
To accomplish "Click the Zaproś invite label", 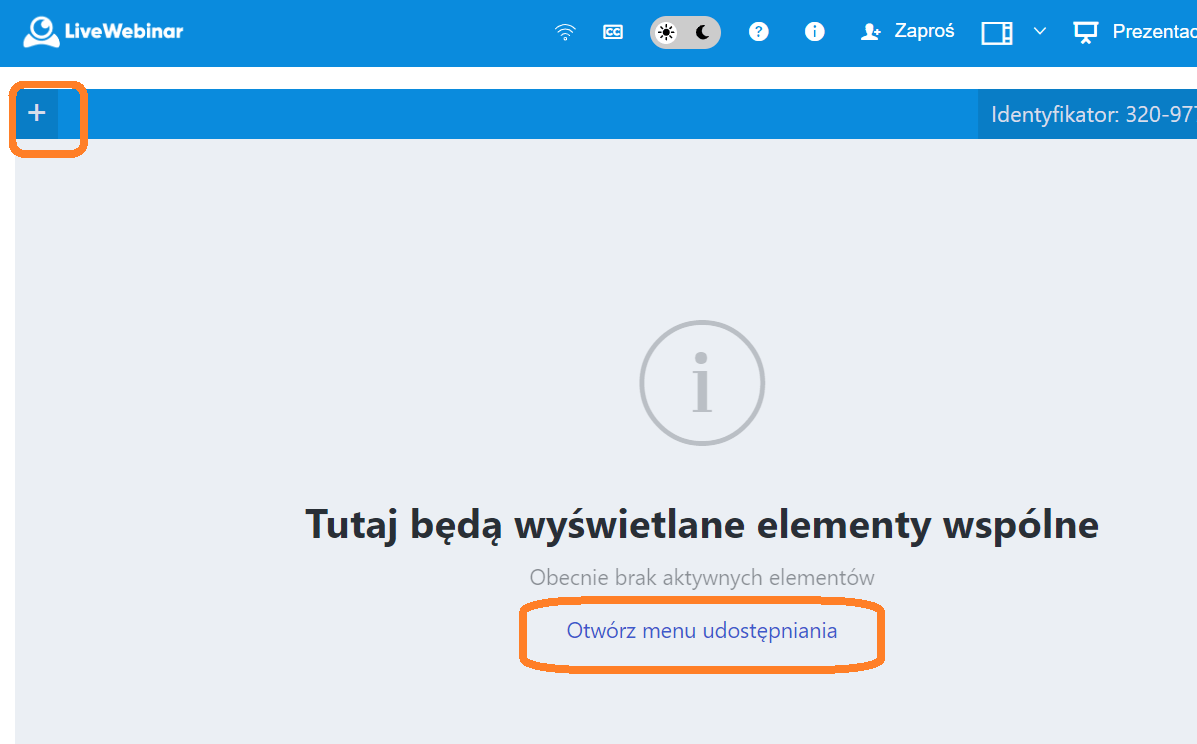I will tap(924, 31).
